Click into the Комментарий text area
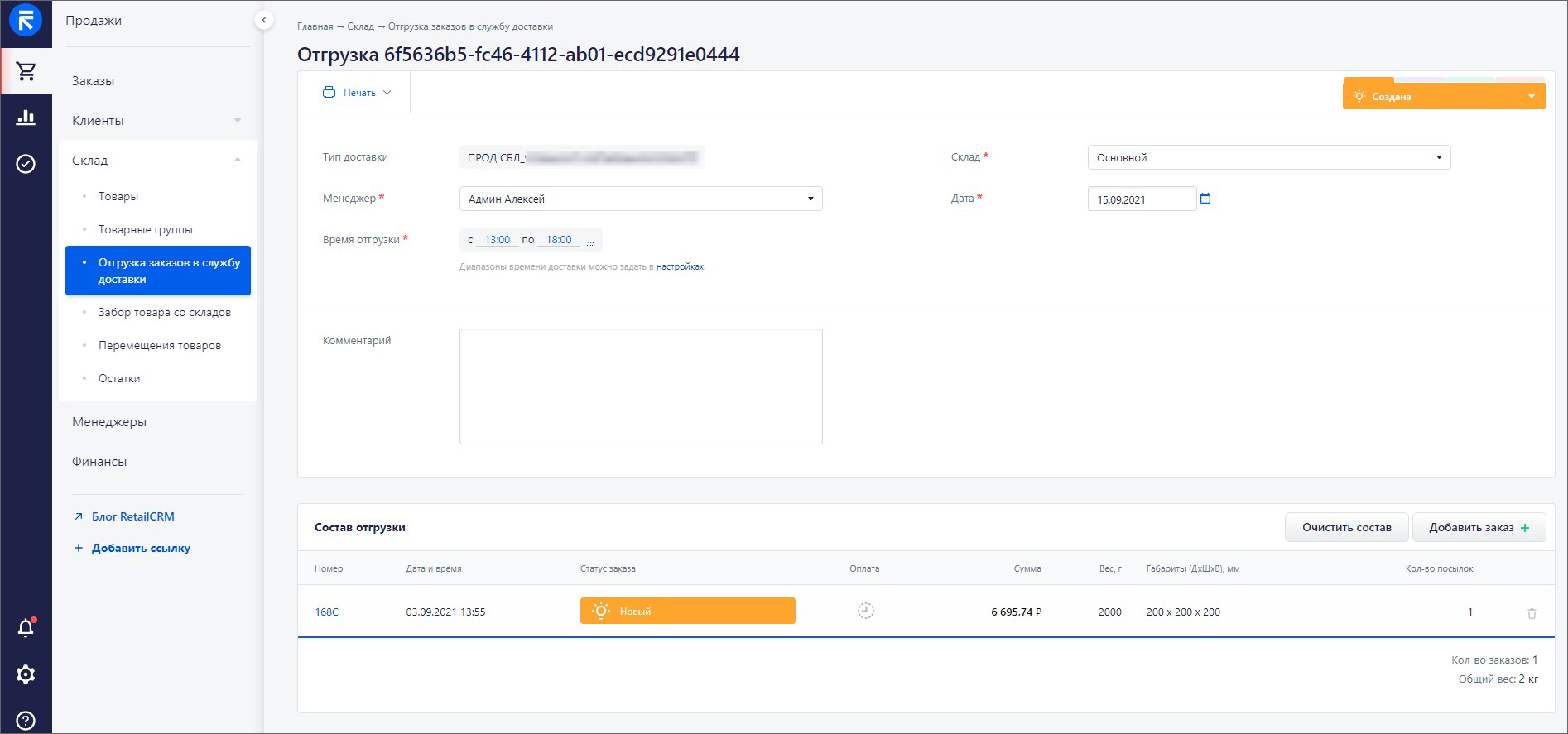1568x734 pixels. tap(641, 386)
